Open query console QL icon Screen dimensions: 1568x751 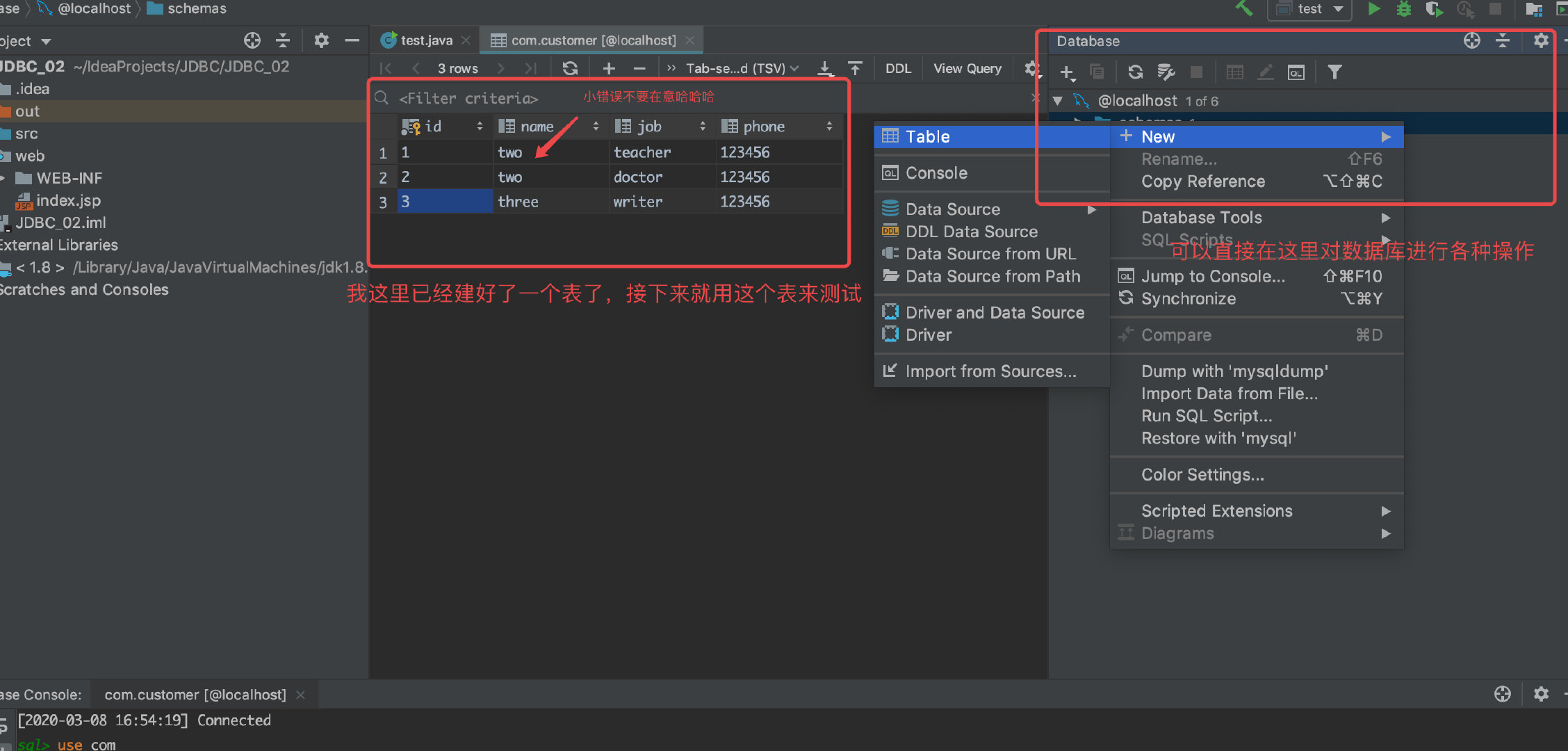(x=1296, y=72)
